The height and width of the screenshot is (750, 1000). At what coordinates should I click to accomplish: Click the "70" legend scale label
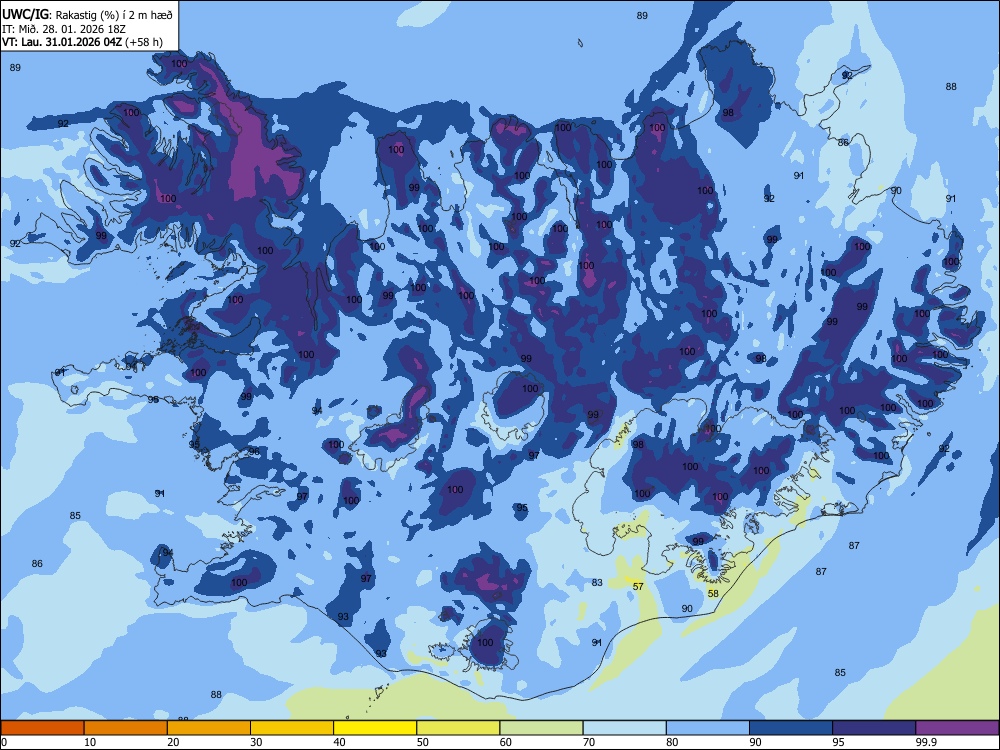point(589,742)
